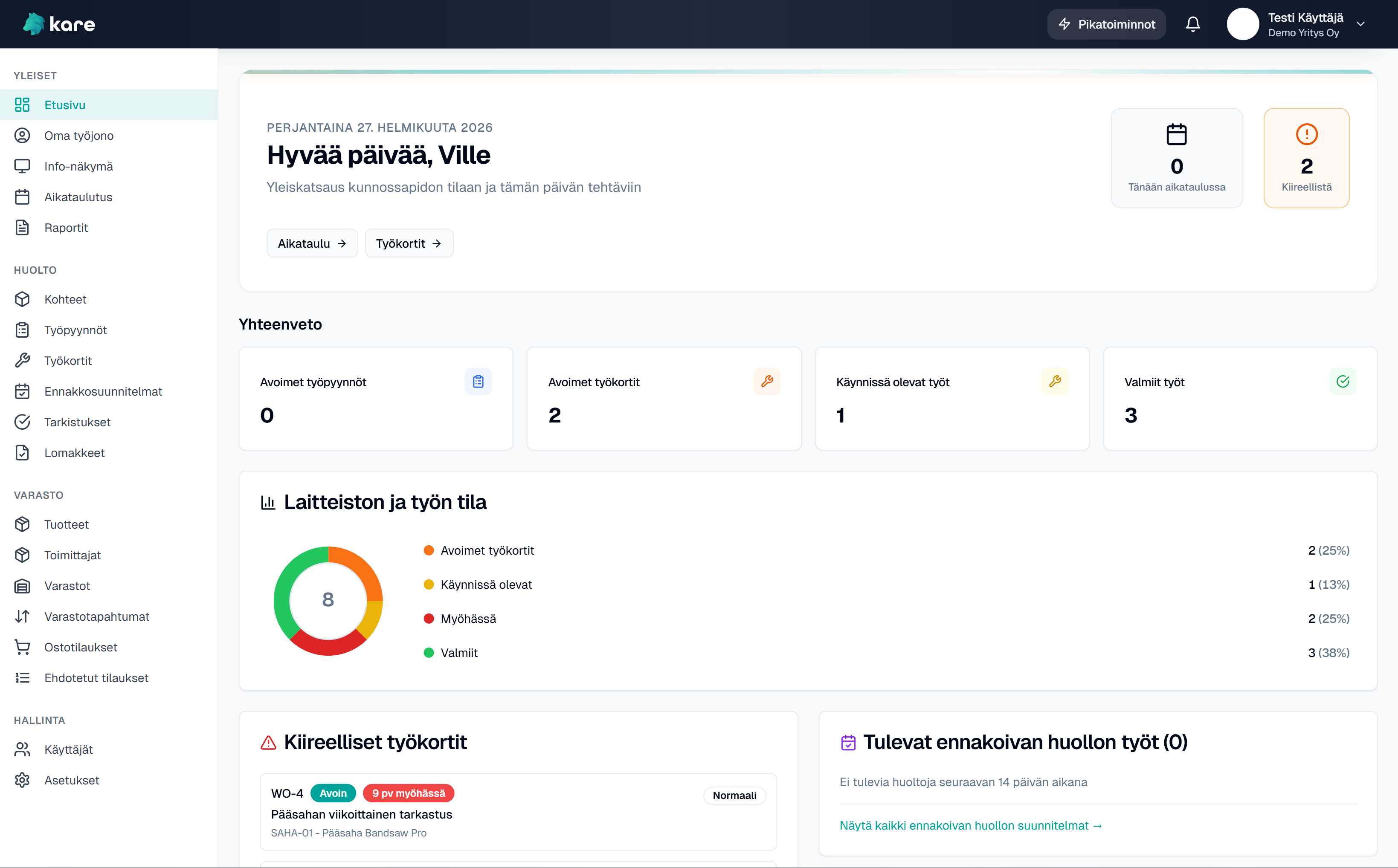This screenshot has height=868, width=1398.
Task: Click the alert icon in Kiireellistä tile
Action: click(1306, 134)
